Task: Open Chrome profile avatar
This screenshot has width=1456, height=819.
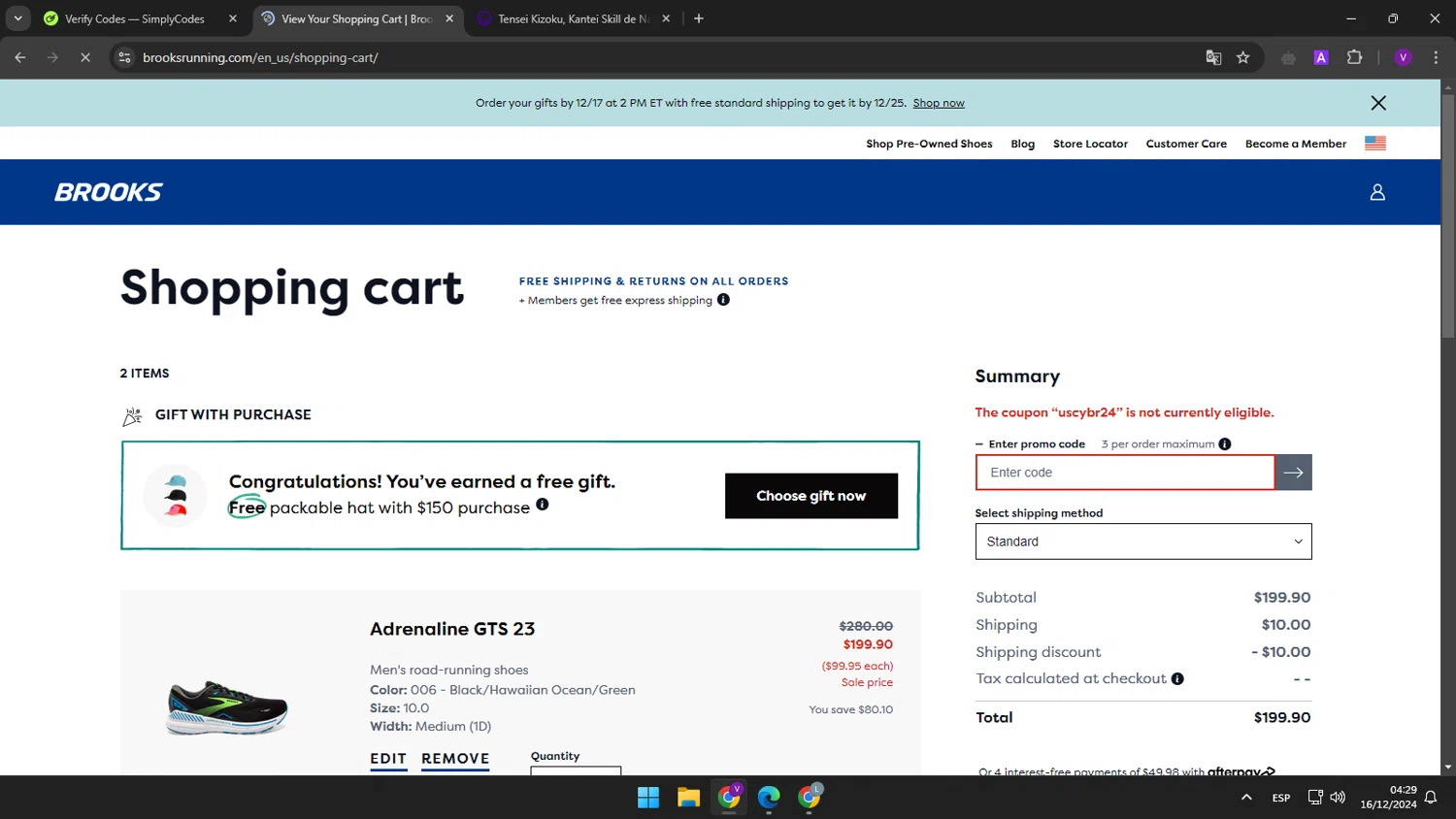Action: 1403,58
